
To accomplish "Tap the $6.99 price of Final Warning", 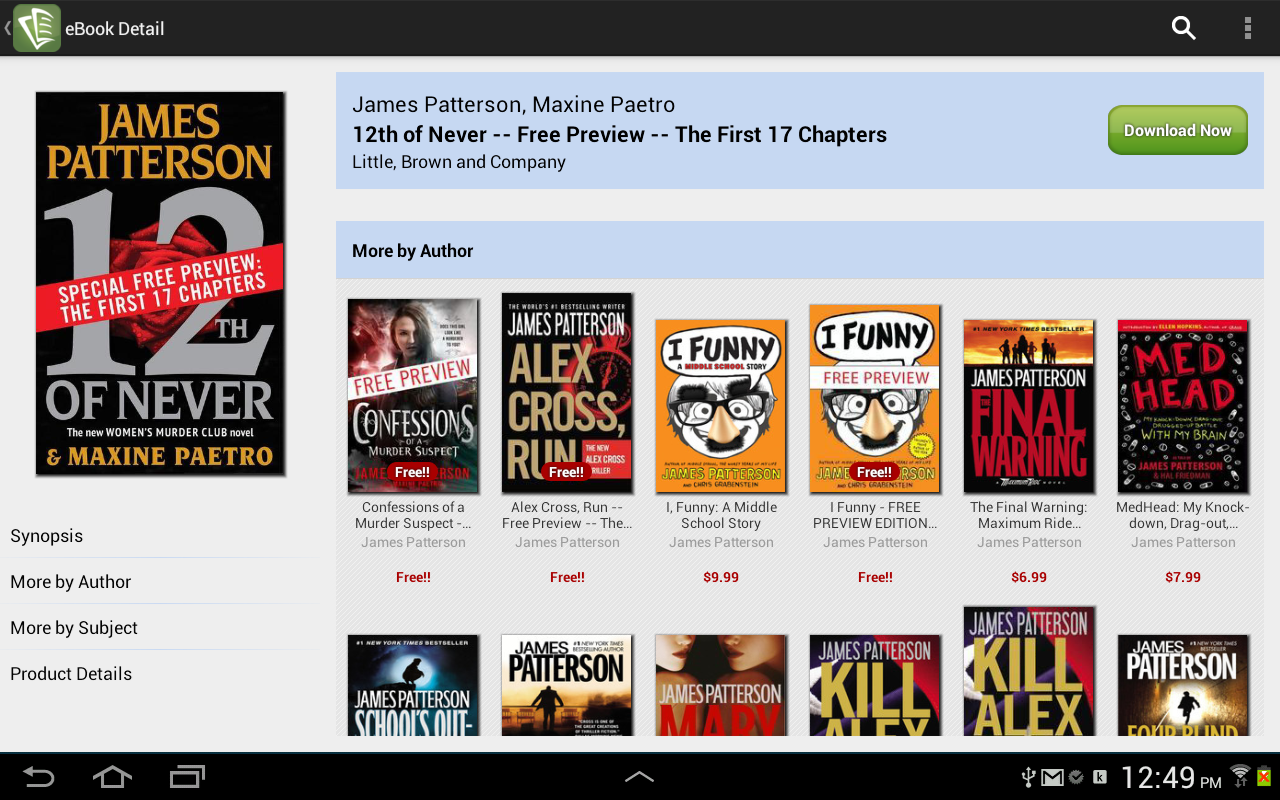I will point(1029,577).
